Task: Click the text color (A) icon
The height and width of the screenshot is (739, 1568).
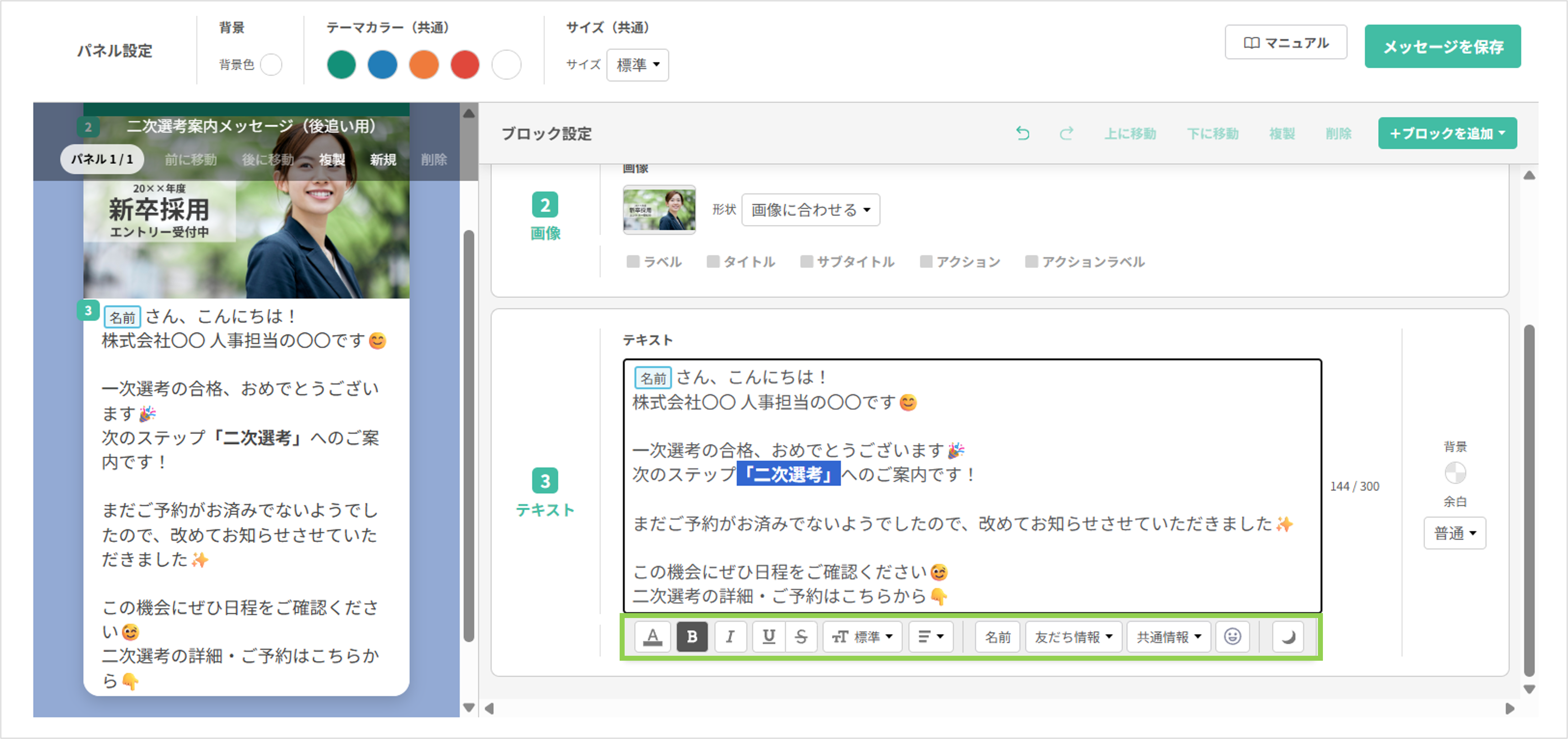Action: click(x=652, y=637)
